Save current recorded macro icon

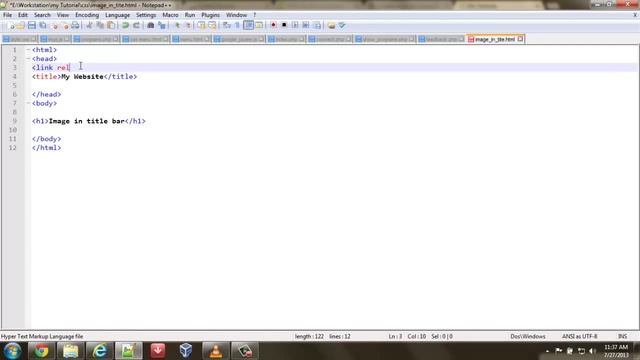pyautogui.click(x=317, y=25)
